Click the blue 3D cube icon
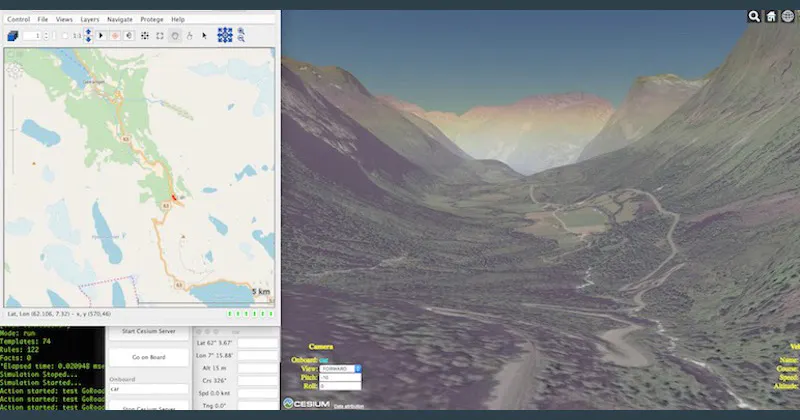Screen dimensions: 800x420 click(x=13, y=36)
